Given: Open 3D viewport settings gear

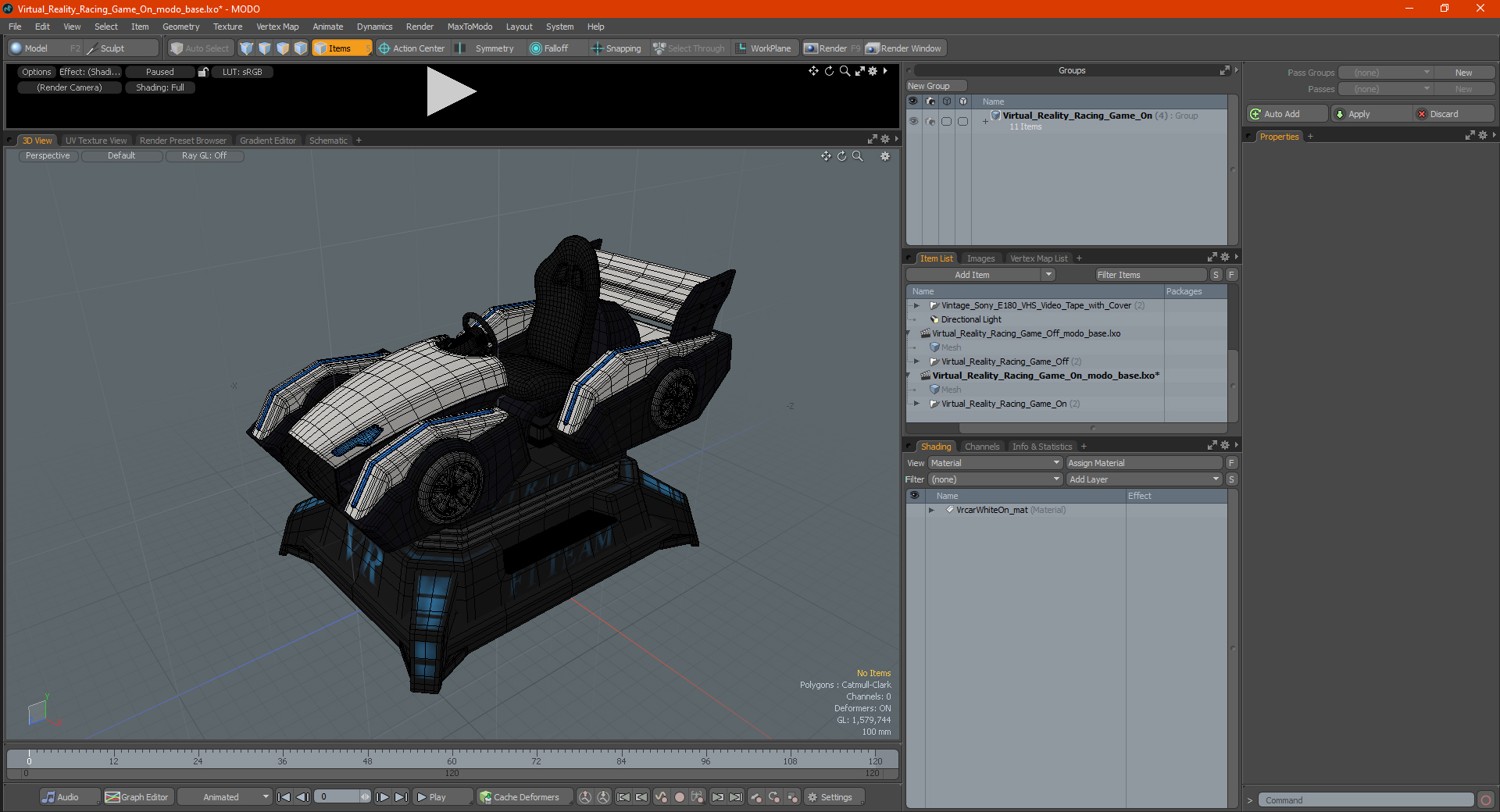Looking at the screenshot, I should (x=885, y=156).
